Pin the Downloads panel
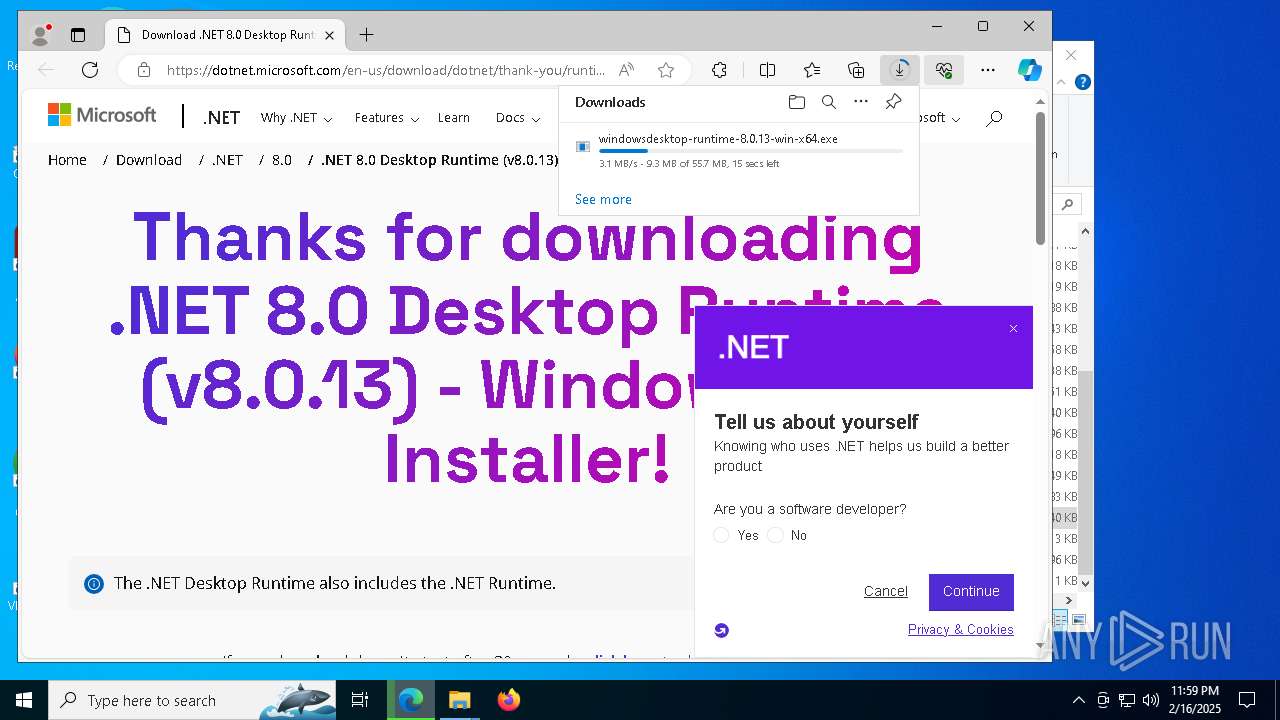The height and width of the screenshot is (720, 1280). pyautogui.click(x=893, y=102)
